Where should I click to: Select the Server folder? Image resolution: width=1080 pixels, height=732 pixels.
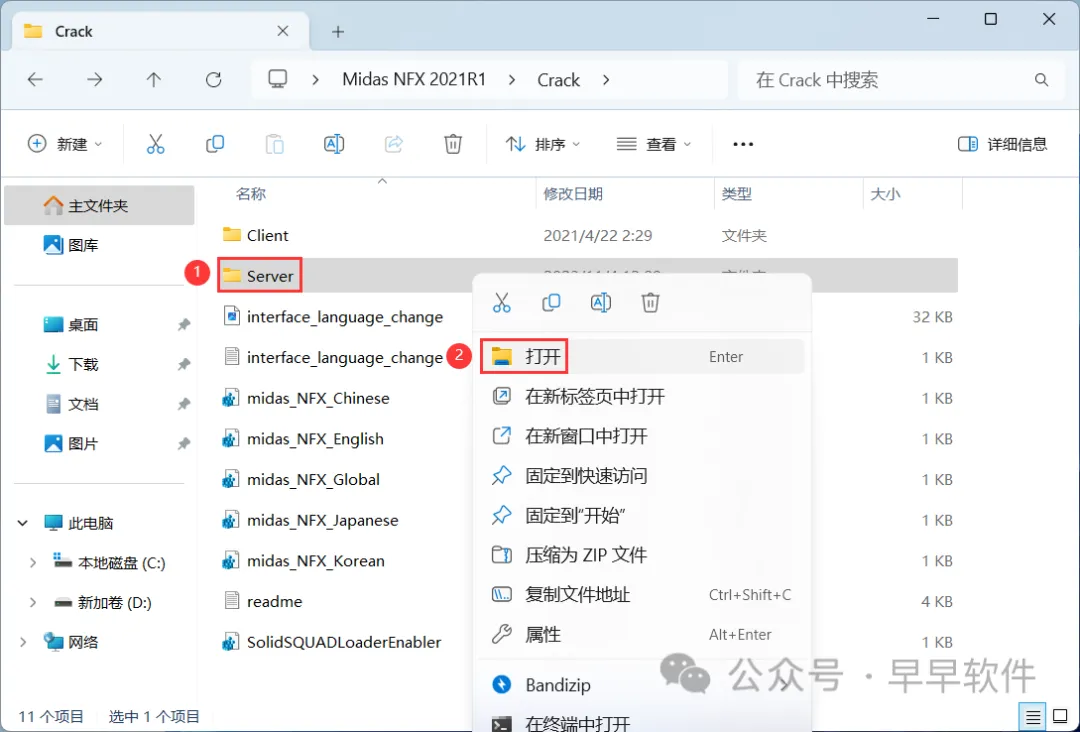pos(259,275)
